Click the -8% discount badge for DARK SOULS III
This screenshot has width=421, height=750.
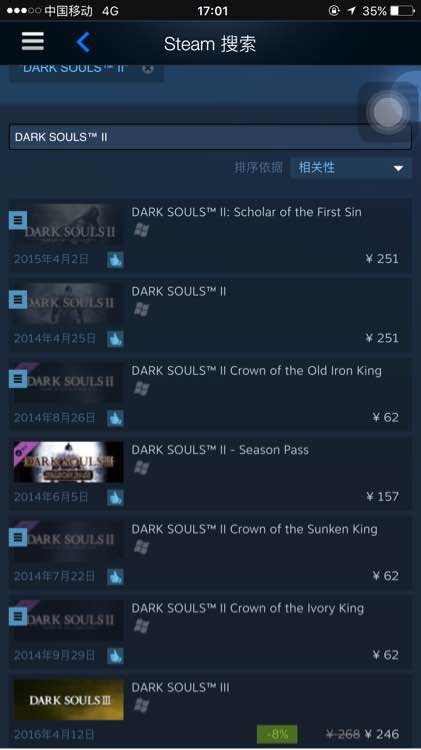tap(277, 734)
